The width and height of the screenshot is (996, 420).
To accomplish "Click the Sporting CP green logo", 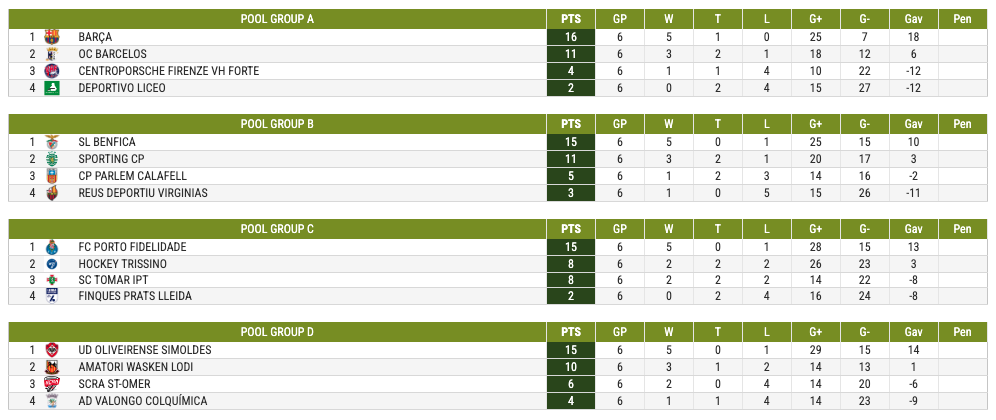I will pyautogui.click(x=51, y=159).
